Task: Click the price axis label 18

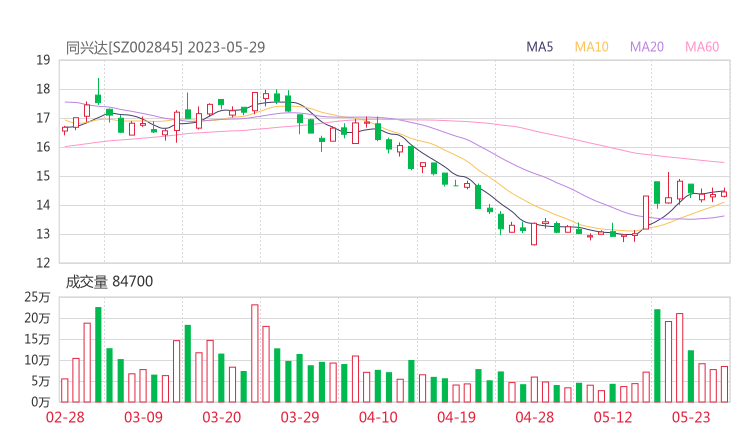Action: (x=43, y=89)
